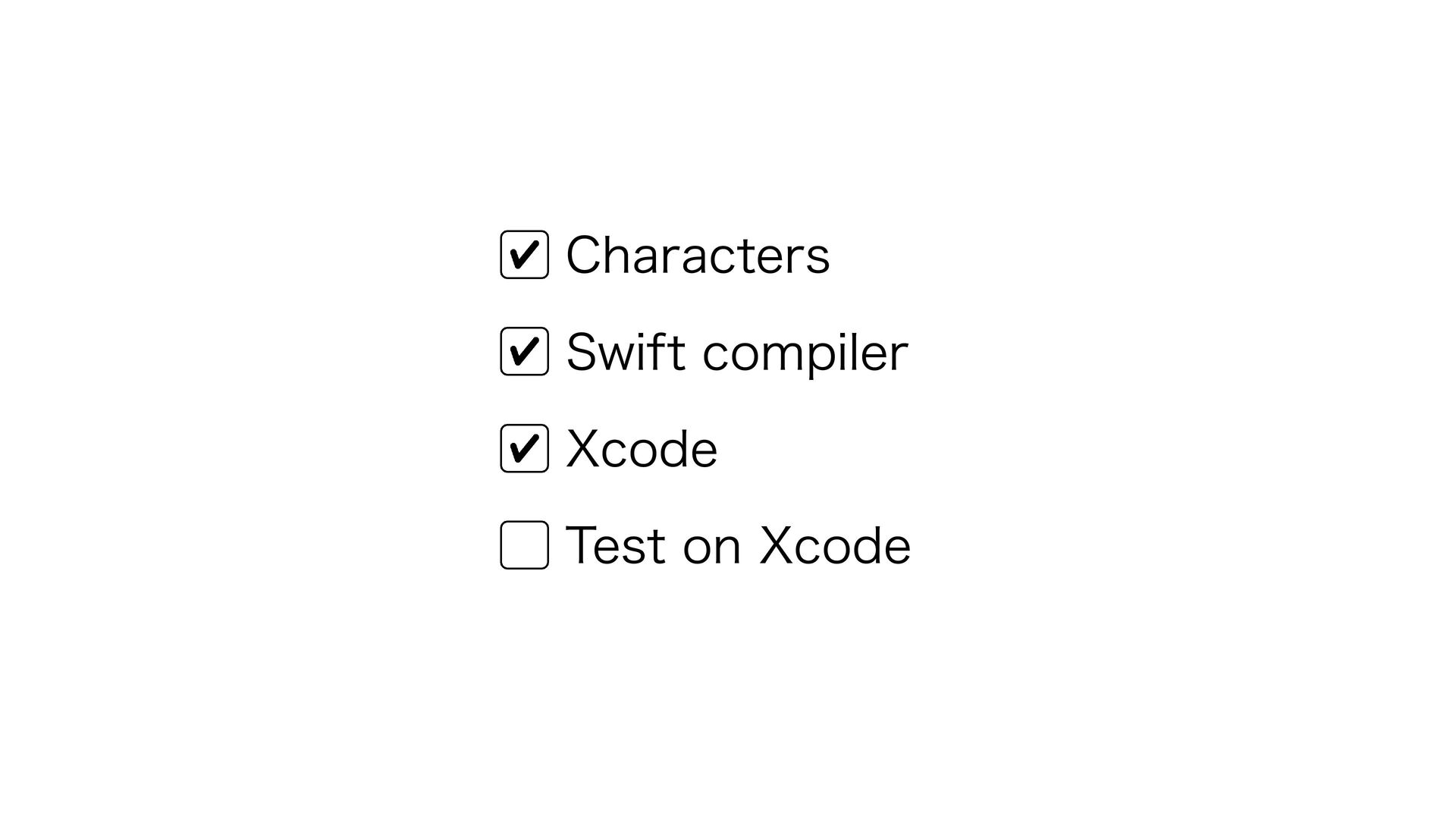Screen dimensions: 1456x819
Task: Uncheck the Characters checkbox
Action: click(524, 255)
